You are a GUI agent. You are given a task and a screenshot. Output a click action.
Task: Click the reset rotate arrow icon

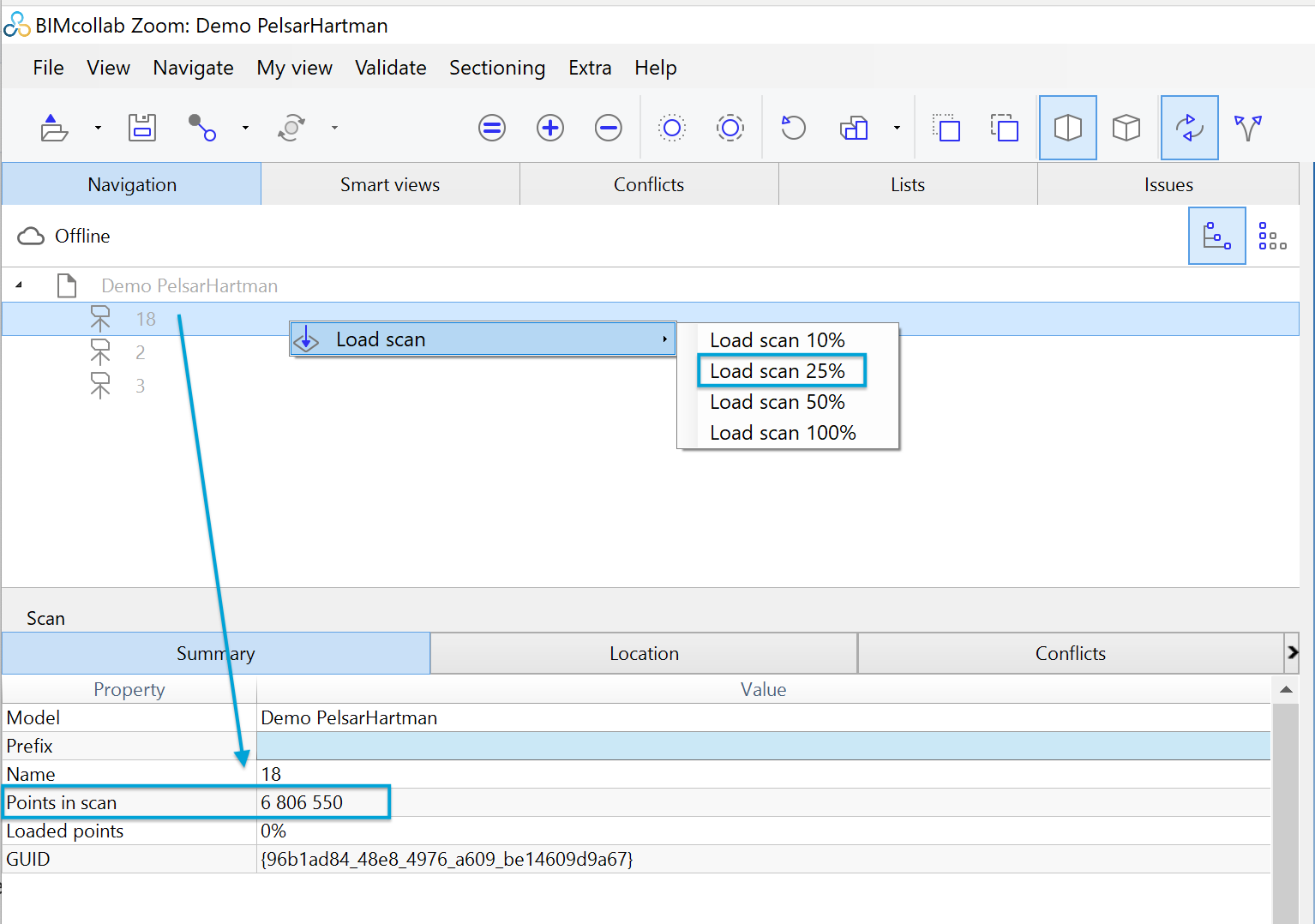coord(794,129)
